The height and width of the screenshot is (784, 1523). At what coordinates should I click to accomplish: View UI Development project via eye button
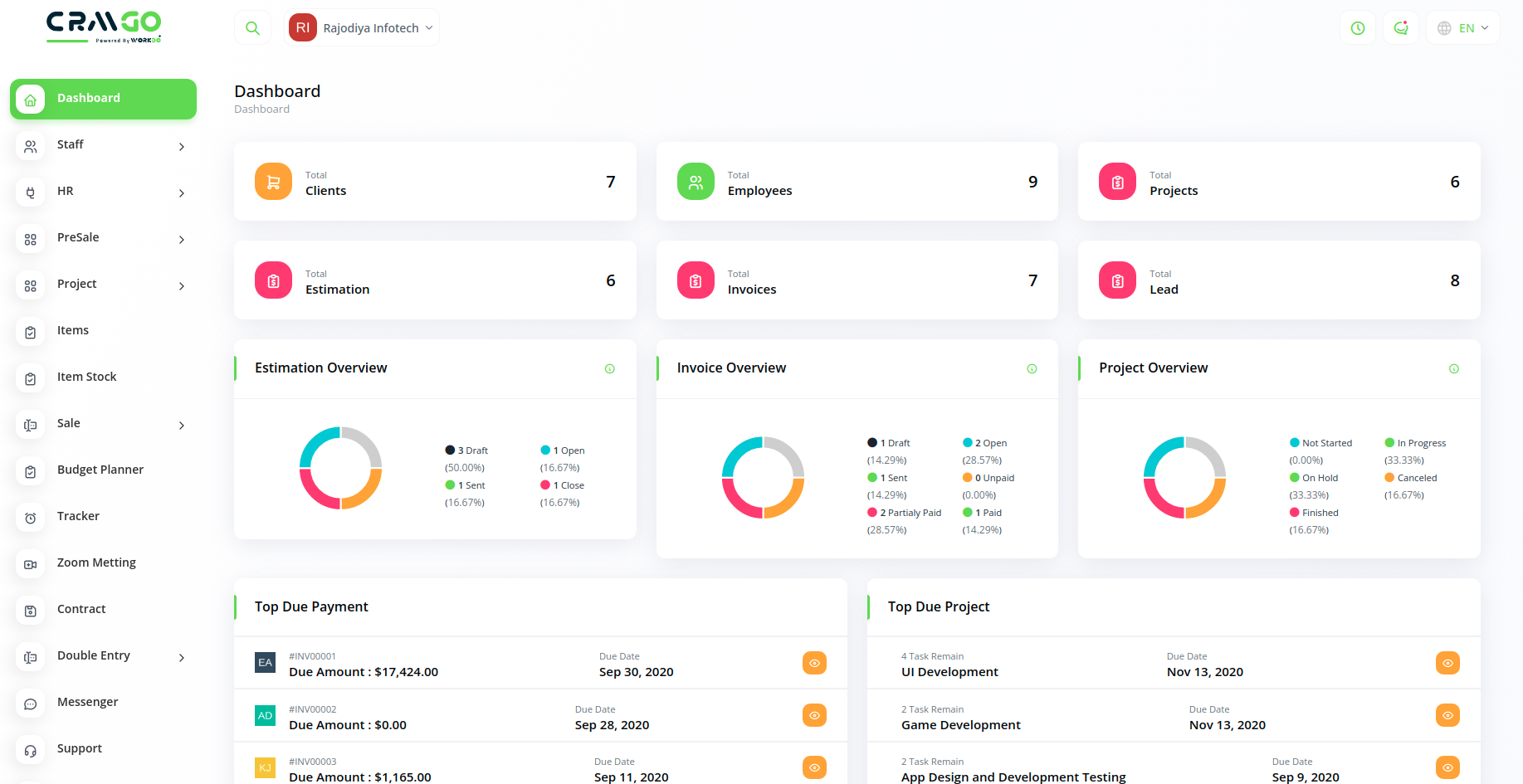pyautogui.click(x=1447, y=663)
